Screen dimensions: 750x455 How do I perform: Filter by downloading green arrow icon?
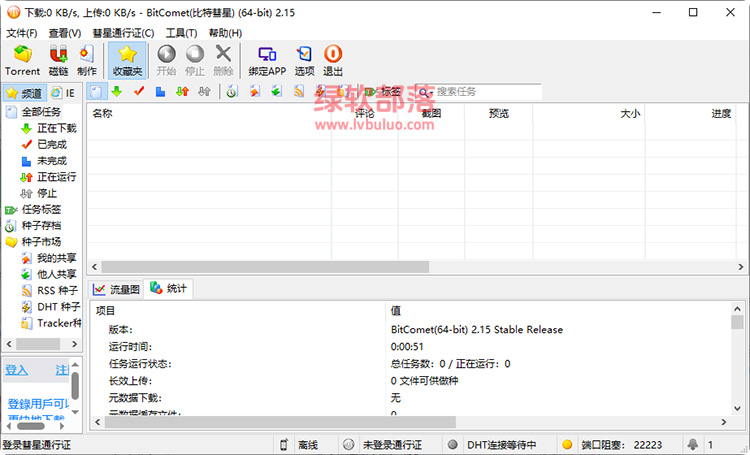116,91
